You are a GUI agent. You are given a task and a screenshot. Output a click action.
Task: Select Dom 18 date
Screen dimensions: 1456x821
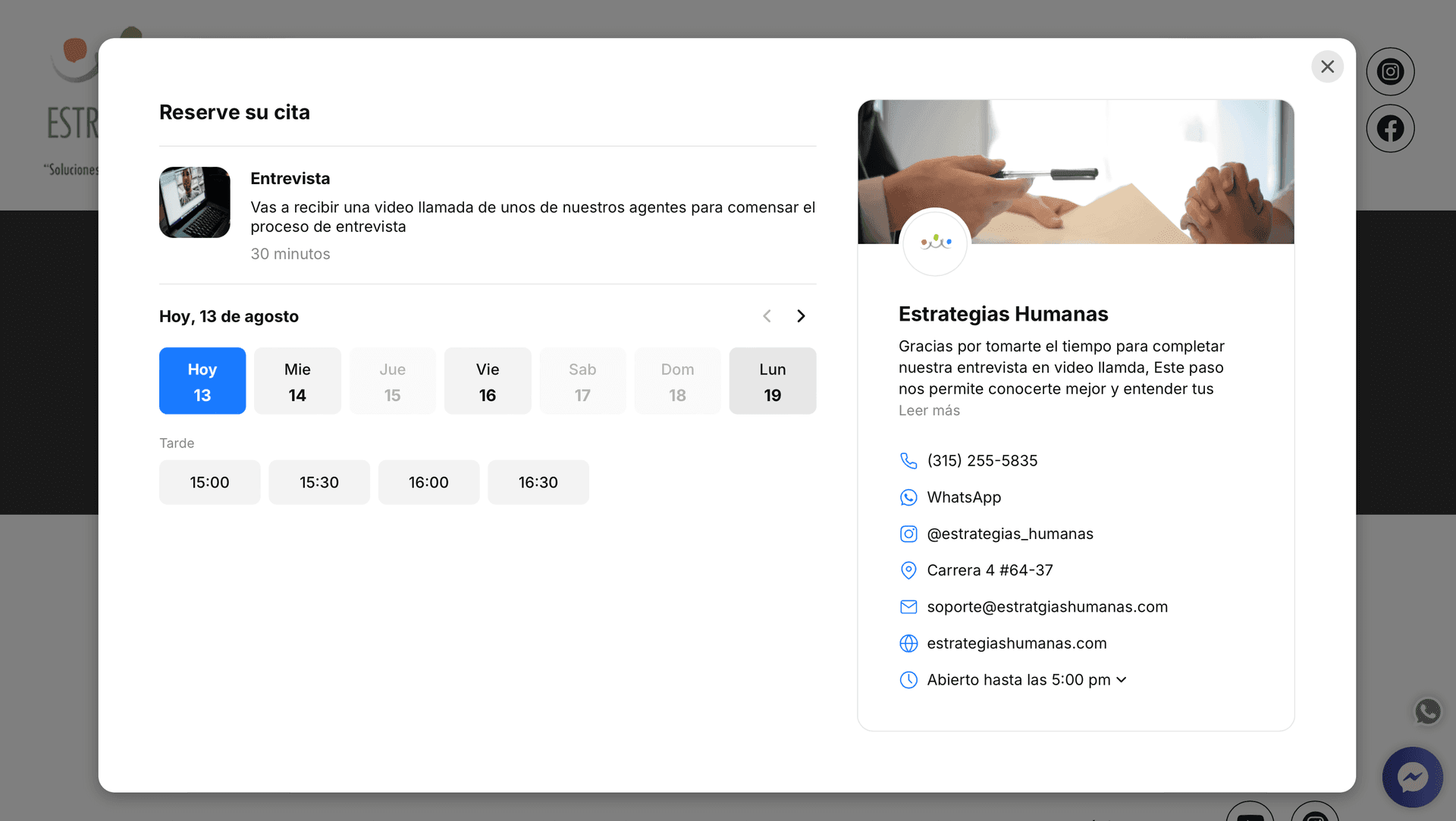pos(677,381)
